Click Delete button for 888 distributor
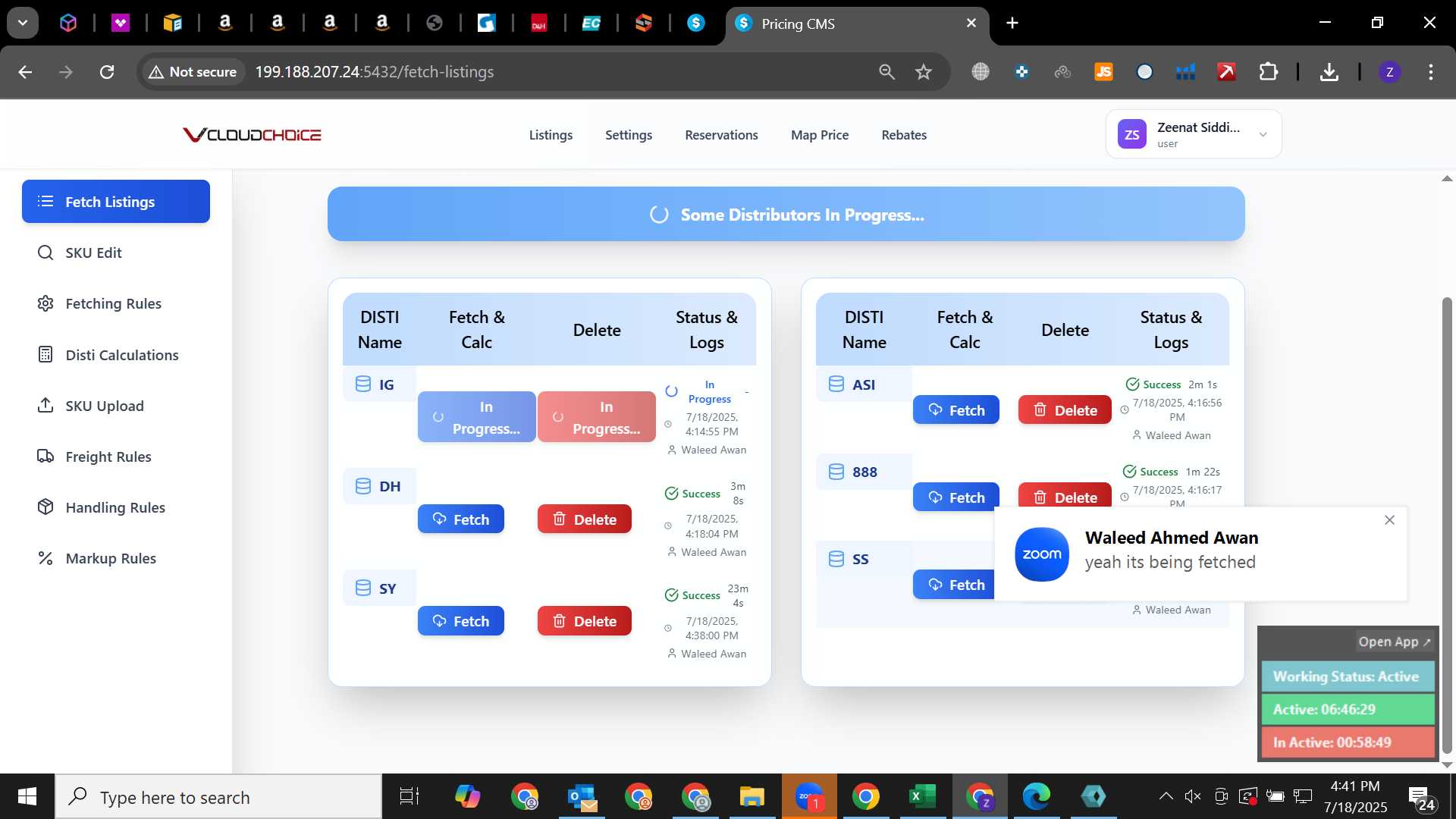The image size is (1456, 819). pos(1064,496)
